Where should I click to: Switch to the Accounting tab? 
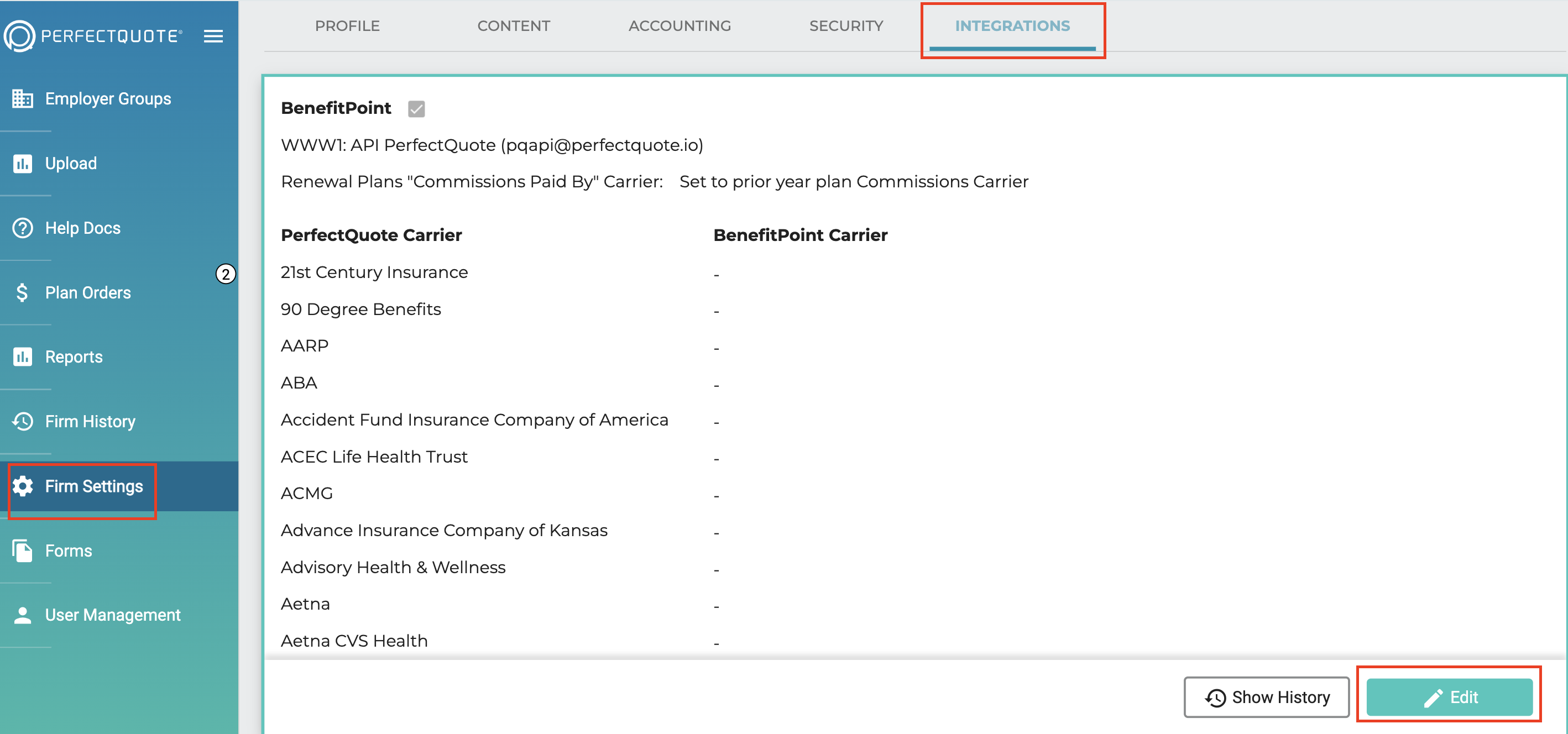coord(680,25)
